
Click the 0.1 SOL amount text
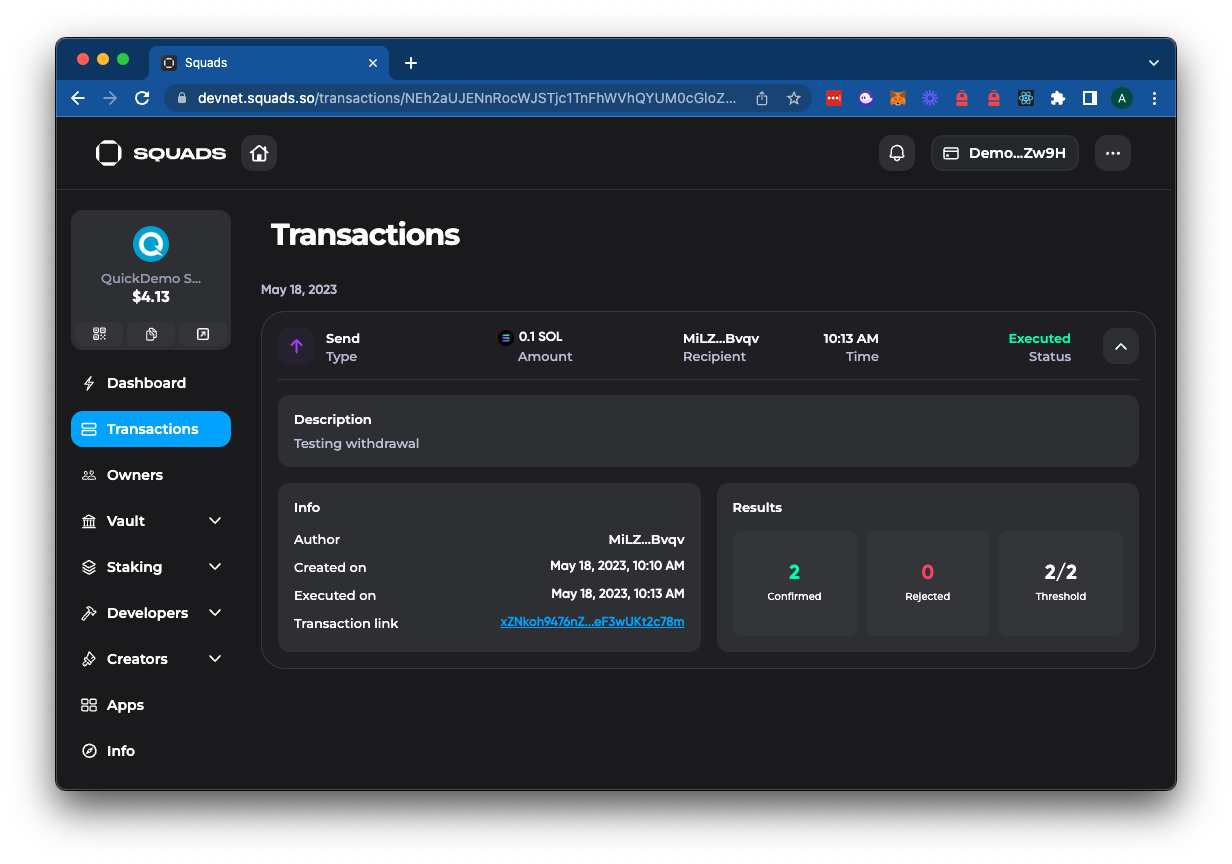540,337
